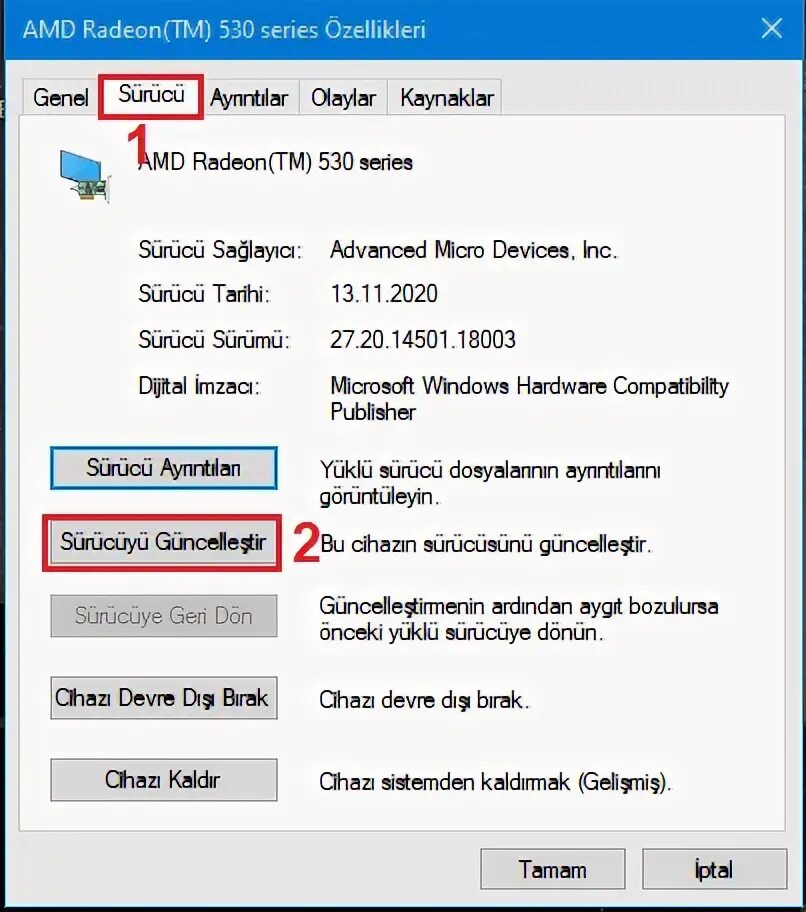Click the driver date 13.11.2020

tap(384, 294)
